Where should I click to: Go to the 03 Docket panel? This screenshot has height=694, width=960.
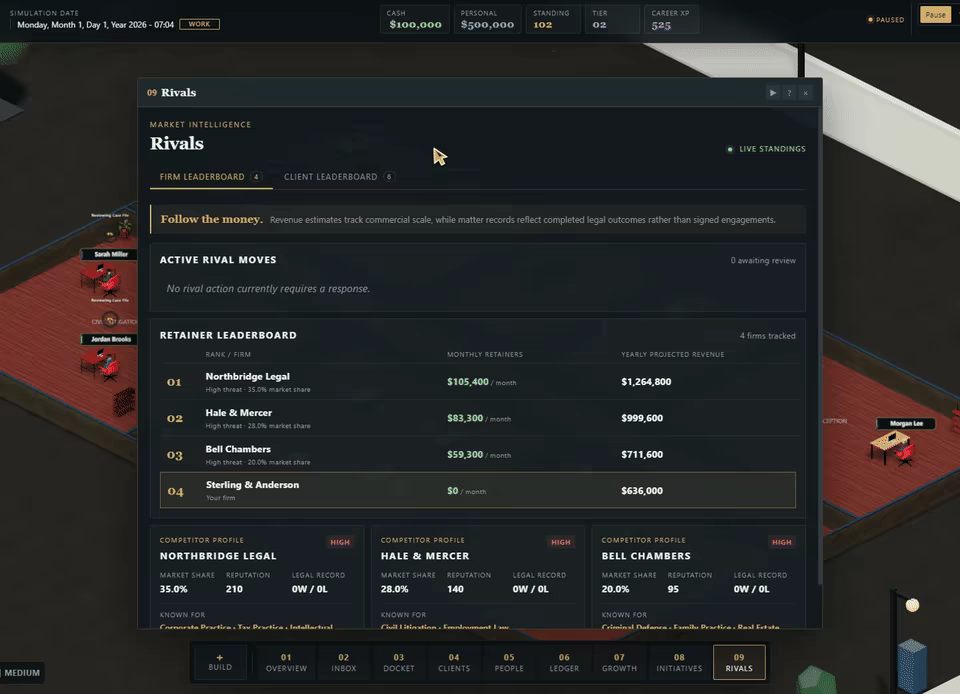[399, 662]
